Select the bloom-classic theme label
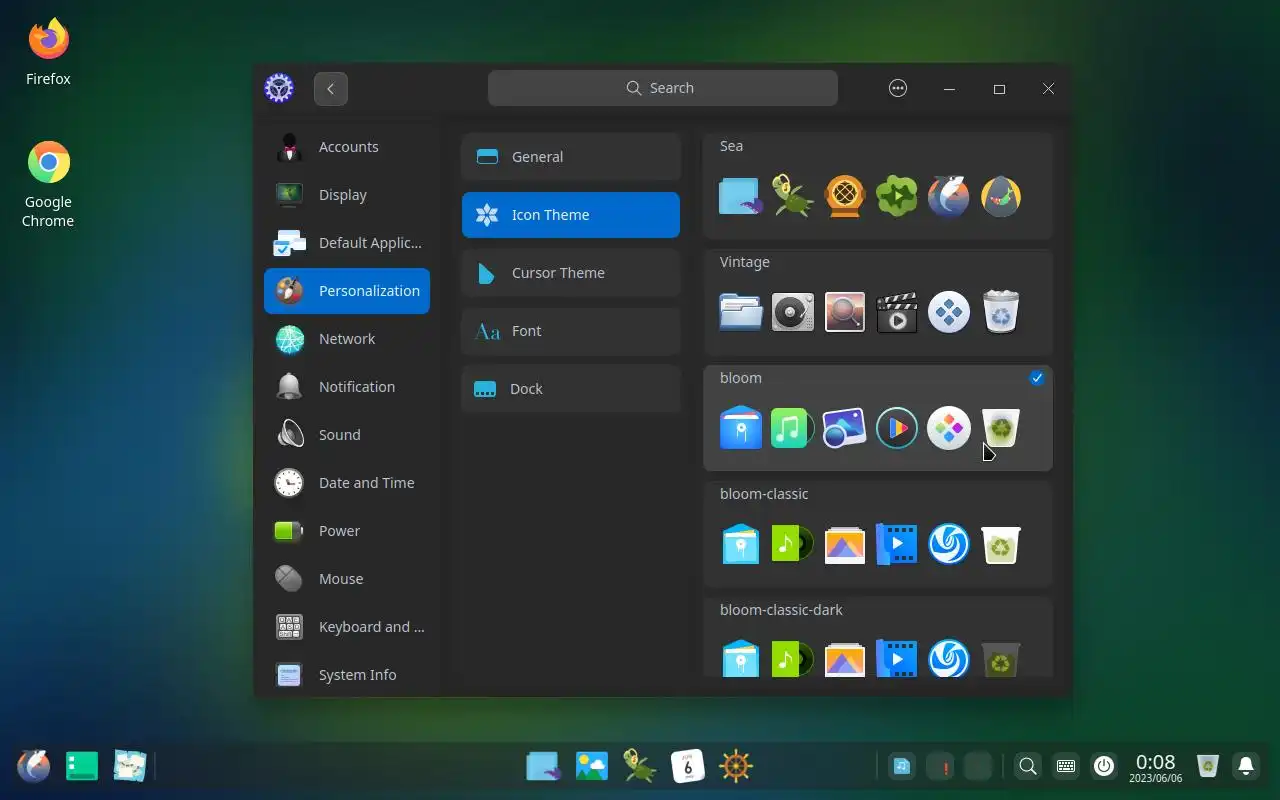1280x800 pixels. (764, 494)
